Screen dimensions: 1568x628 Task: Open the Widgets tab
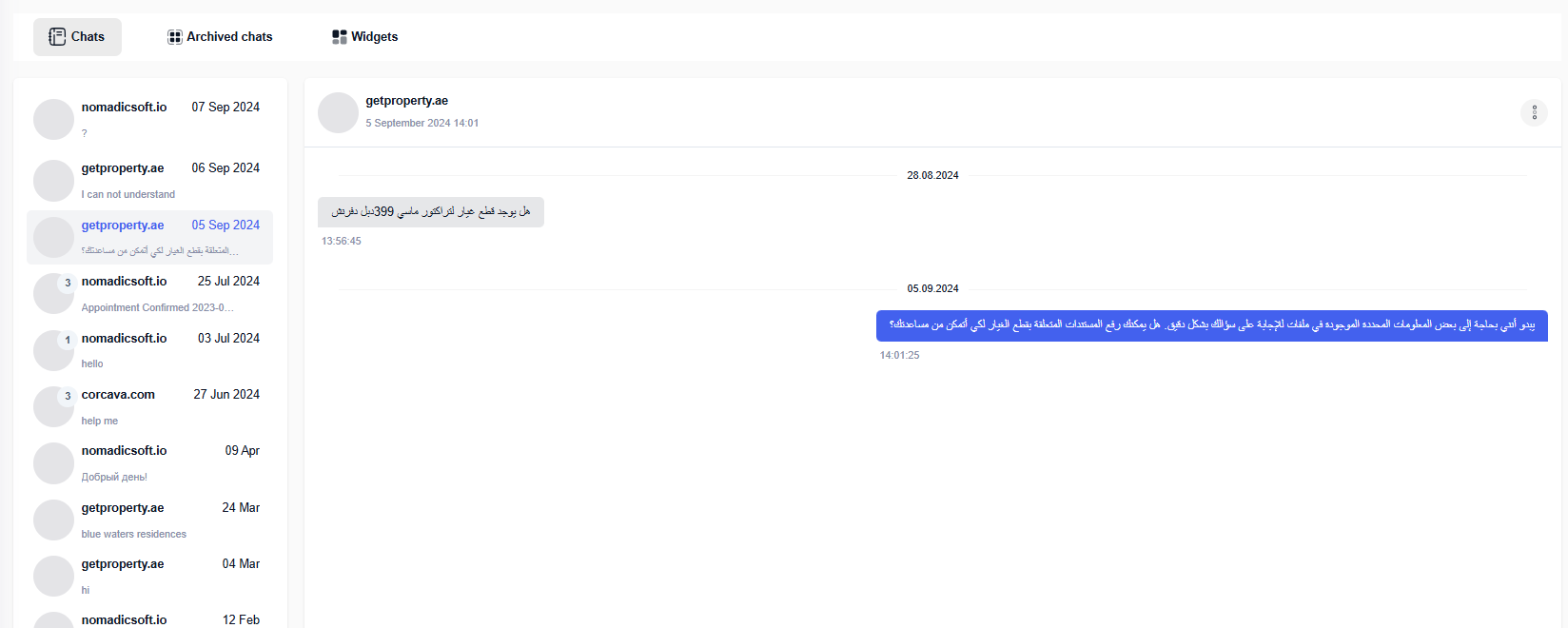click(x=364, y=37)
